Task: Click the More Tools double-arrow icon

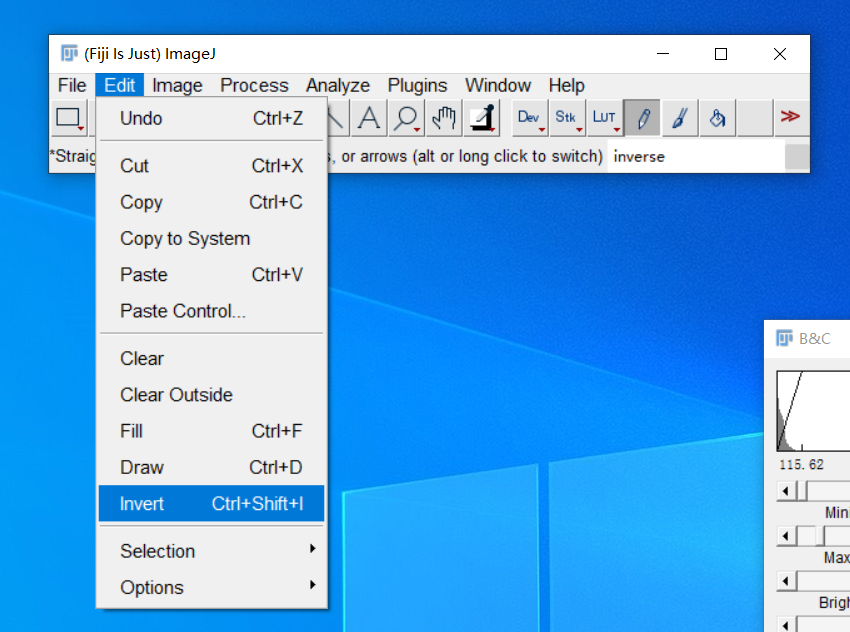Action: coord(790,117)
